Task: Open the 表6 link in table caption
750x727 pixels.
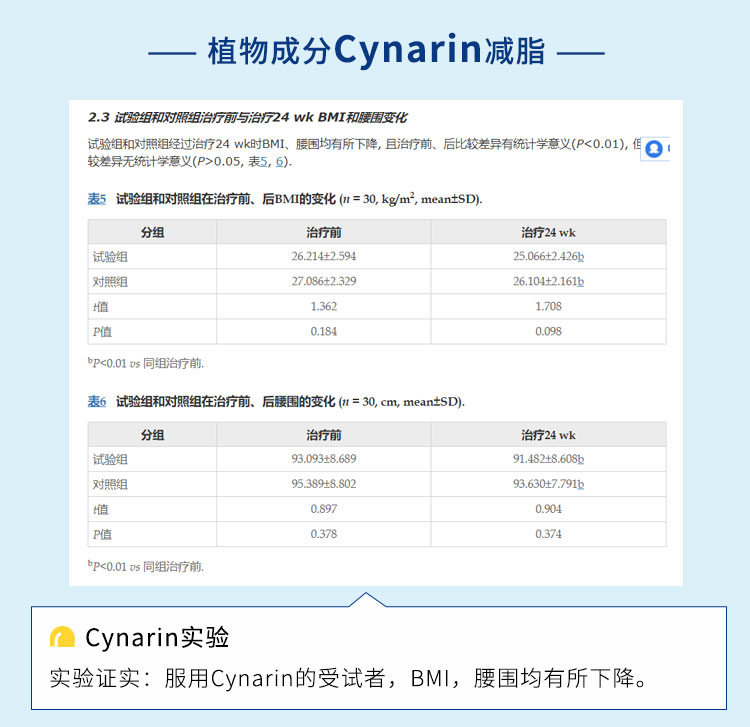Action: pyautogui.click(x=97, y=401)
